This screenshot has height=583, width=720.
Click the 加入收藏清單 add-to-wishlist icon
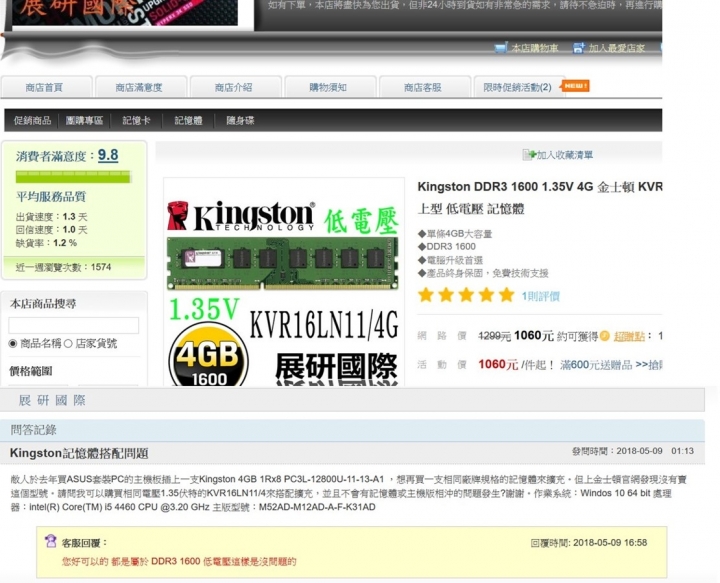click(x=529, y=155)
